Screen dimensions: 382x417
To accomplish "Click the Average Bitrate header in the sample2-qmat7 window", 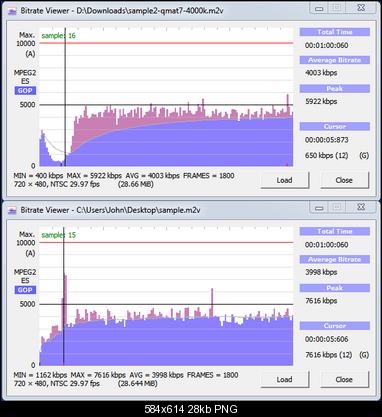I will tap(335, 60).
